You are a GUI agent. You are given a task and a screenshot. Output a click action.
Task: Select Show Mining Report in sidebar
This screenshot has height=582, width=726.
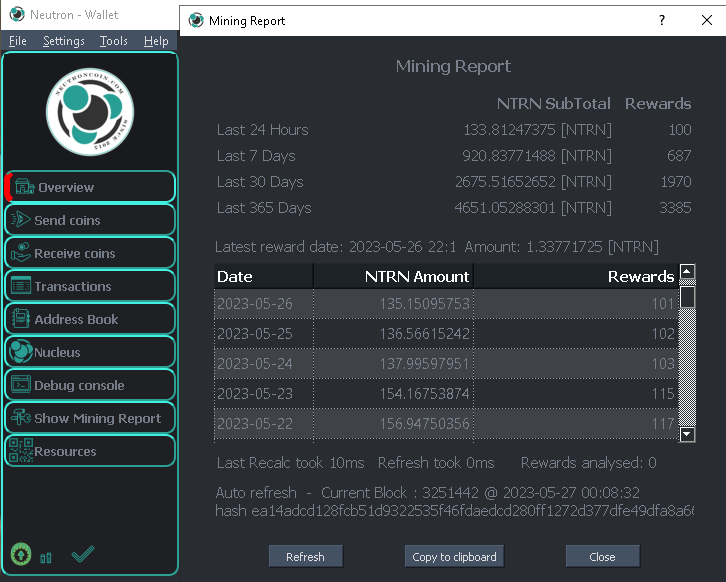[90, 418]
